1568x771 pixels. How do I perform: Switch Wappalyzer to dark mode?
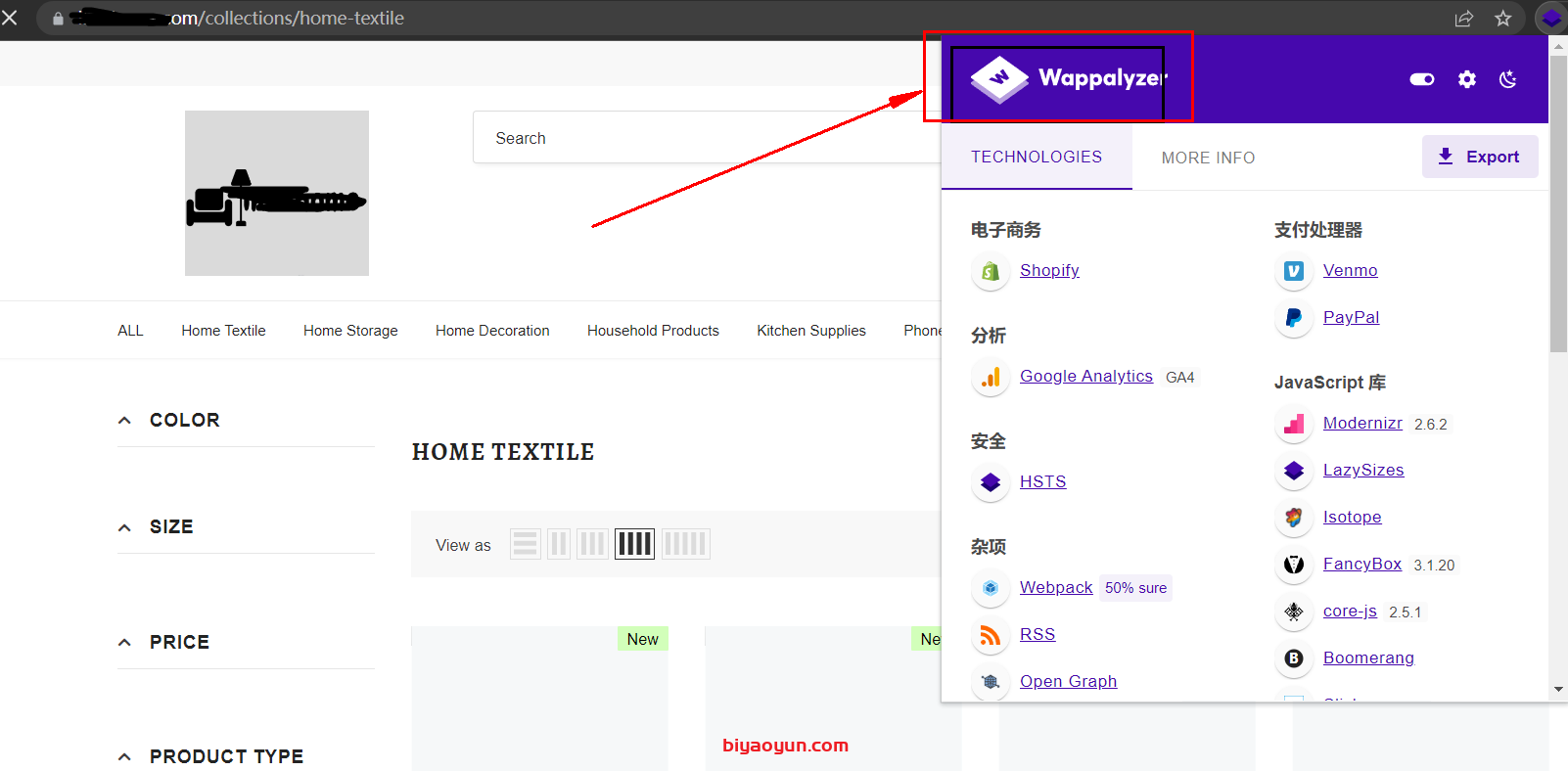(1508, 79)
